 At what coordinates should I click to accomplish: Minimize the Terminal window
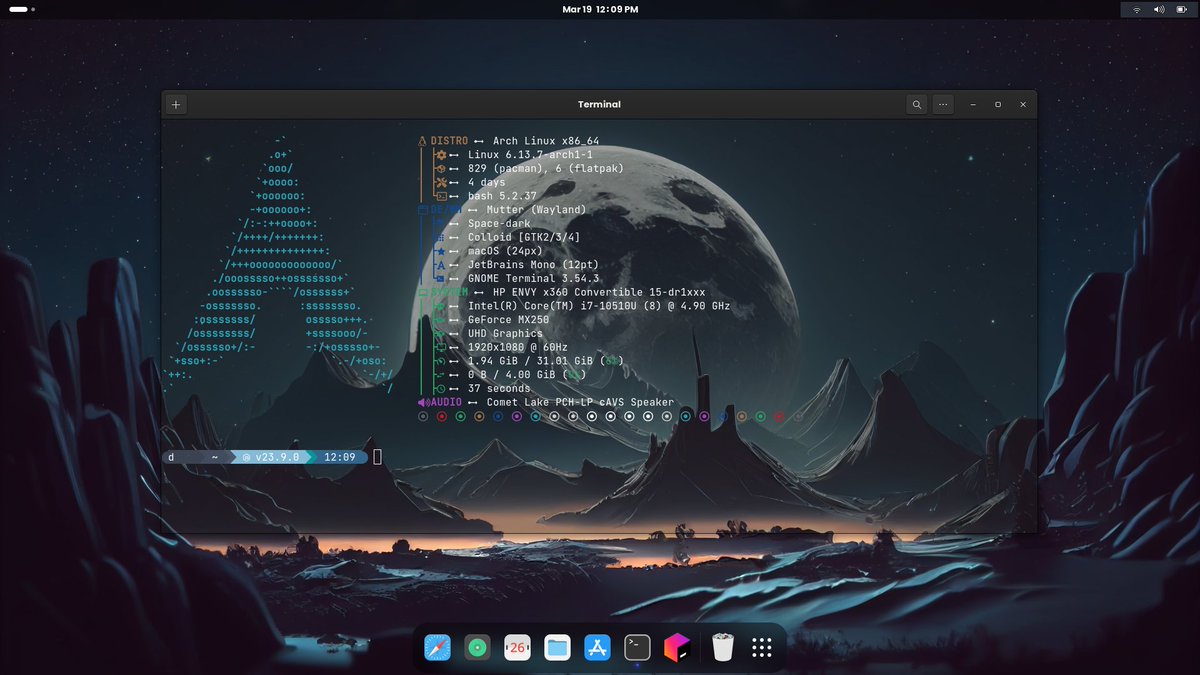[x=974, y=104]
